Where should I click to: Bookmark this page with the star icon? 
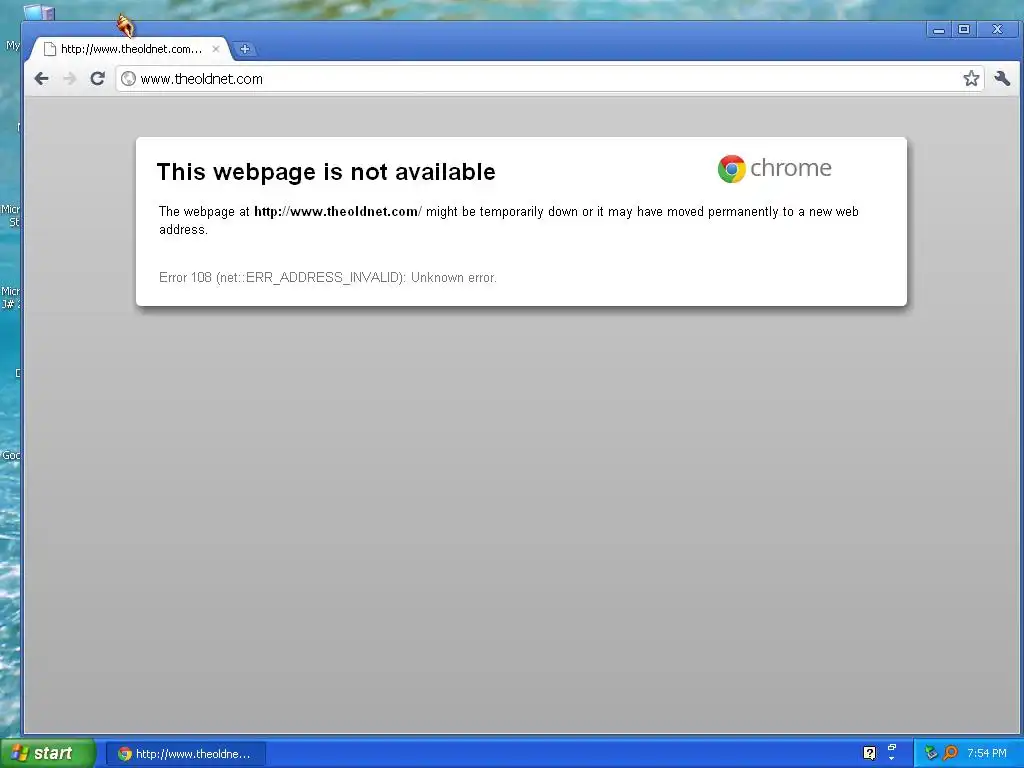point(971,79)
